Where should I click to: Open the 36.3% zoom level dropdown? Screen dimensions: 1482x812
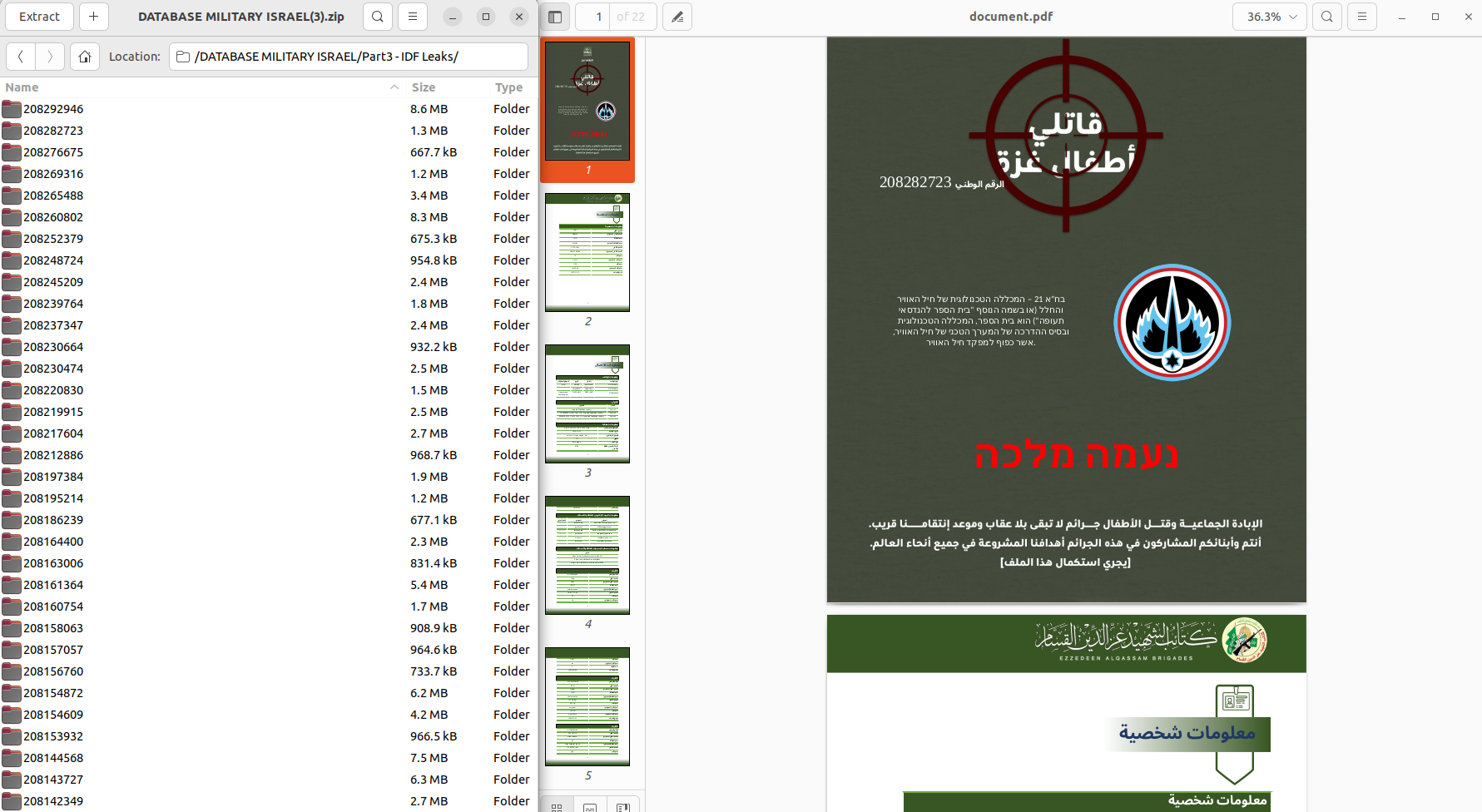pyautogui.click(x=1270, y=17)
